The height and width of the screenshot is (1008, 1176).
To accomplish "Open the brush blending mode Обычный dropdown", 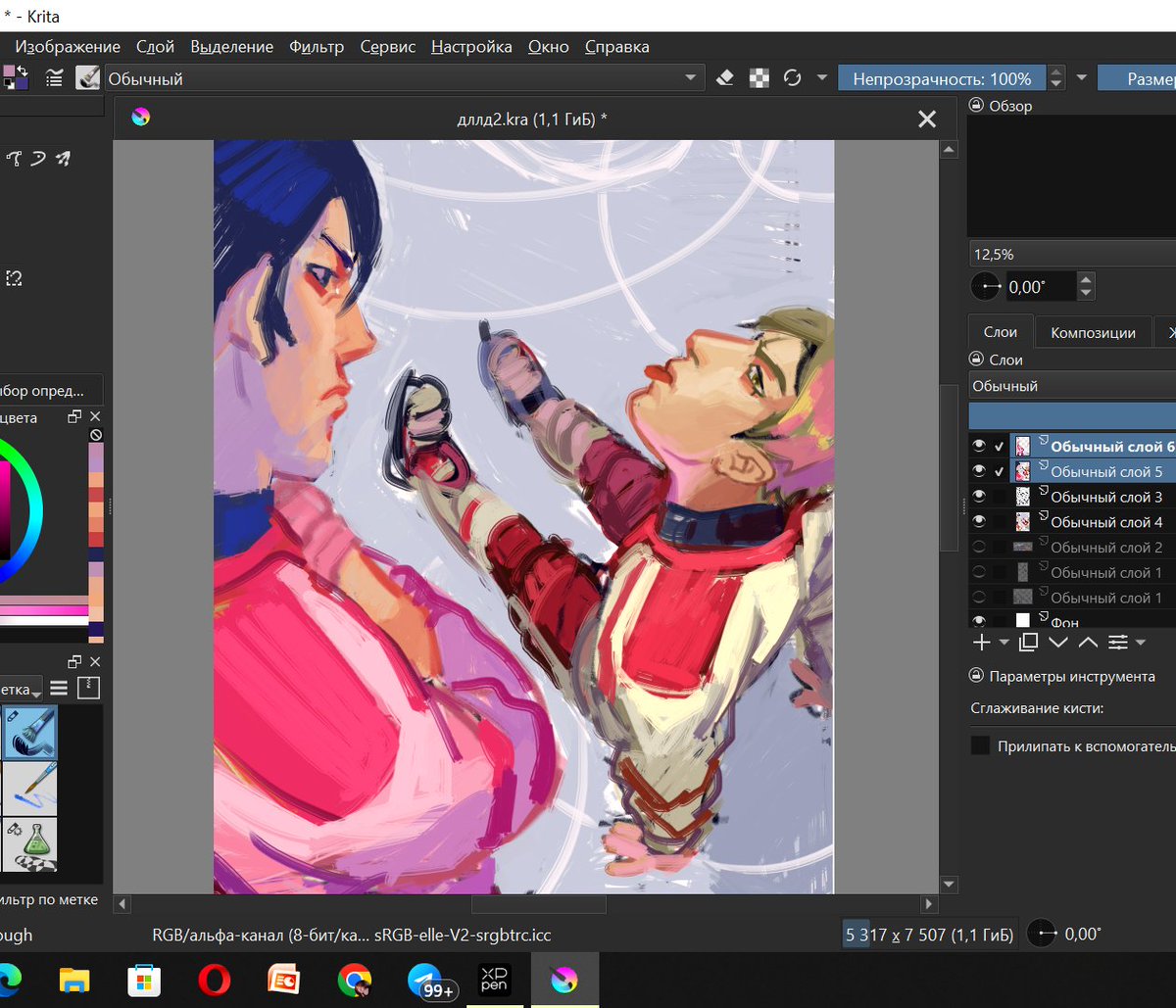I will tap(403, 78).
